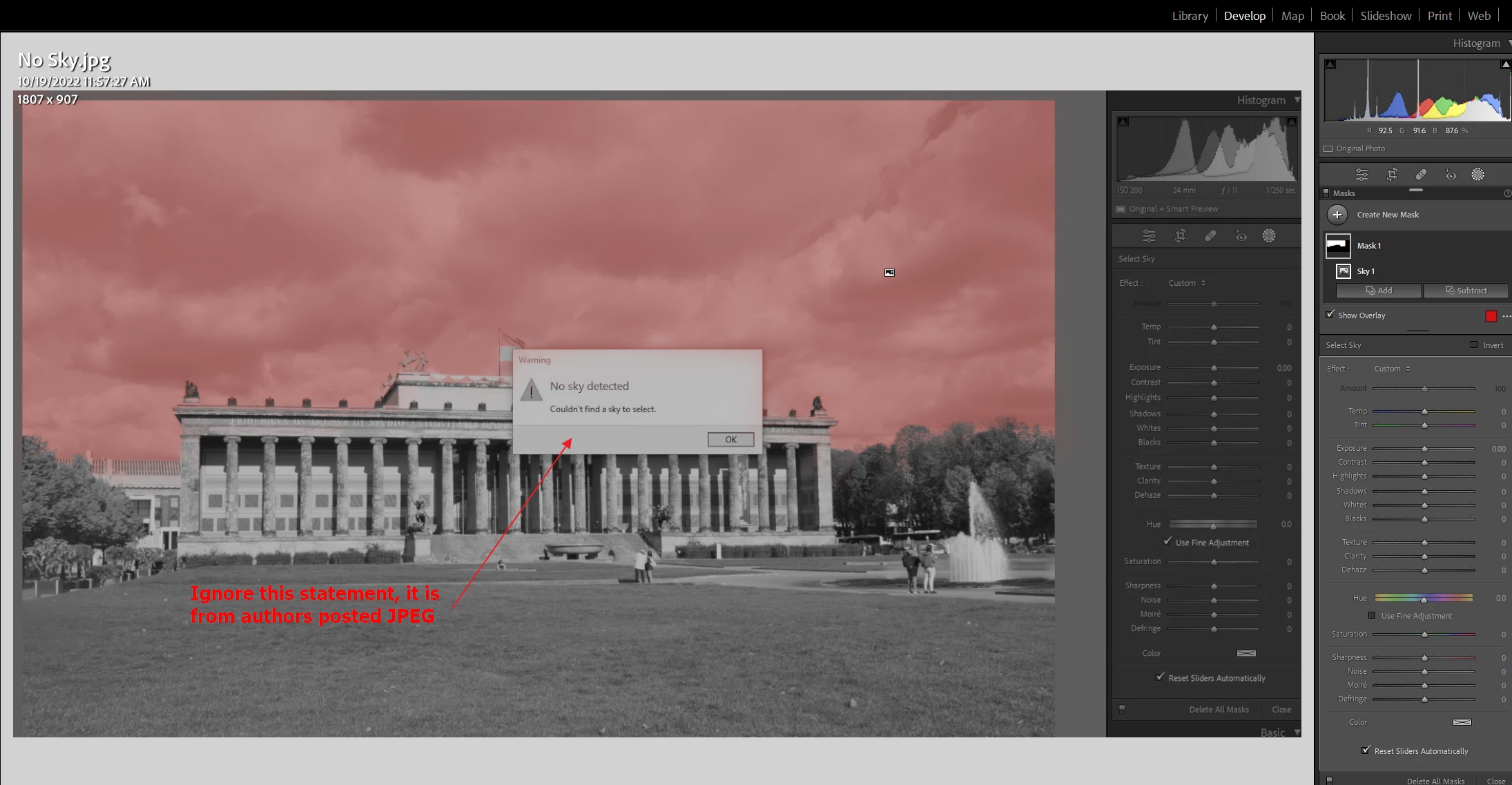Select the Mask 1 thumbnail

click(1338, 246)
